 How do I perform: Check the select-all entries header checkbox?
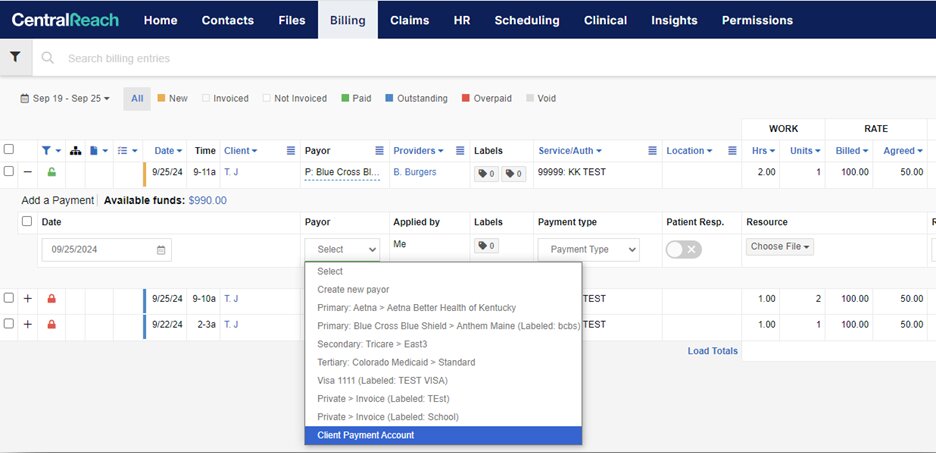[x=9, y=149]
